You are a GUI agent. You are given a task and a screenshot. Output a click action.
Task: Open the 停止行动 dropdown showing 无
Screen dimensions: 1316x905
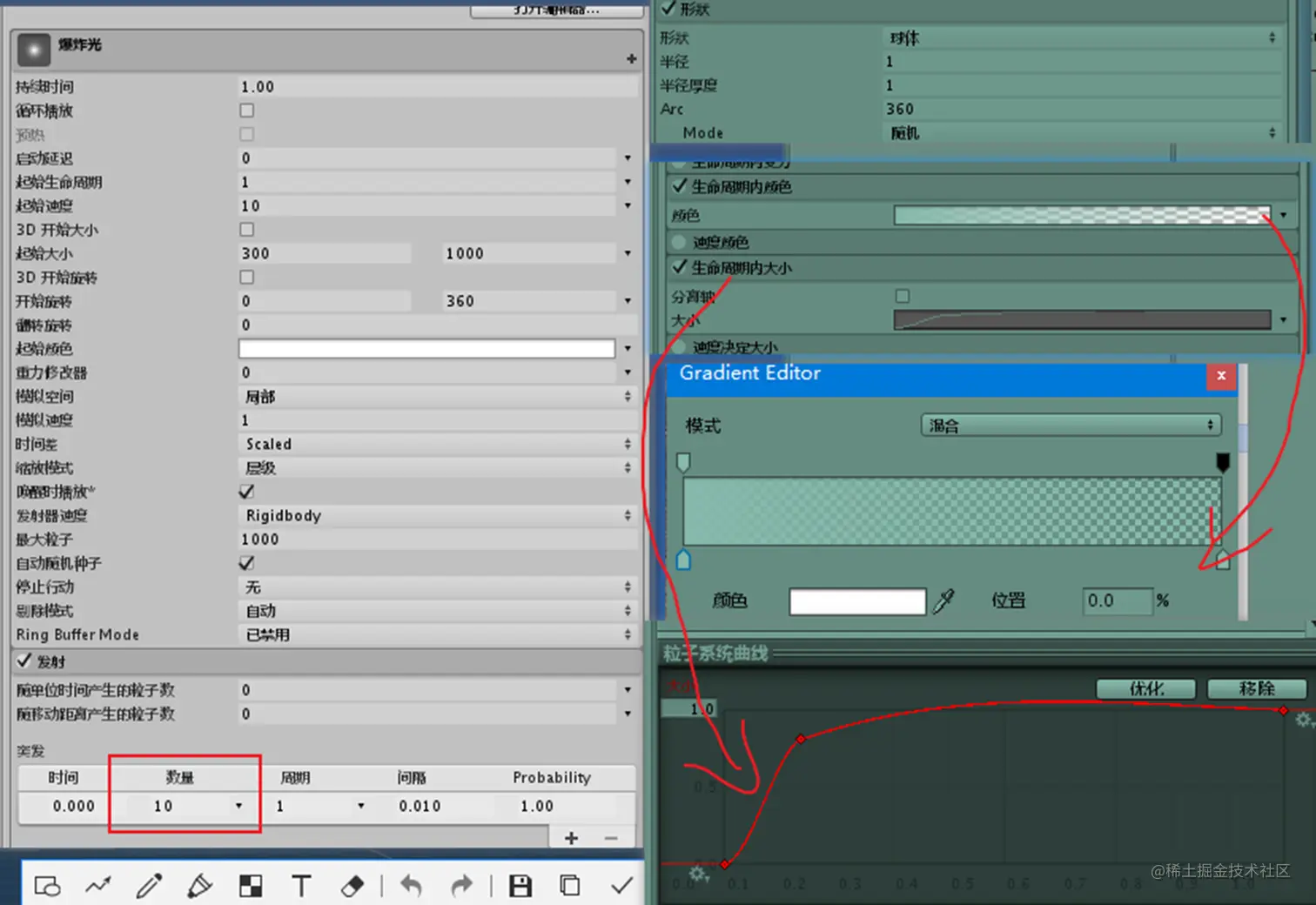pyautogui.click(x=438, y=587)
